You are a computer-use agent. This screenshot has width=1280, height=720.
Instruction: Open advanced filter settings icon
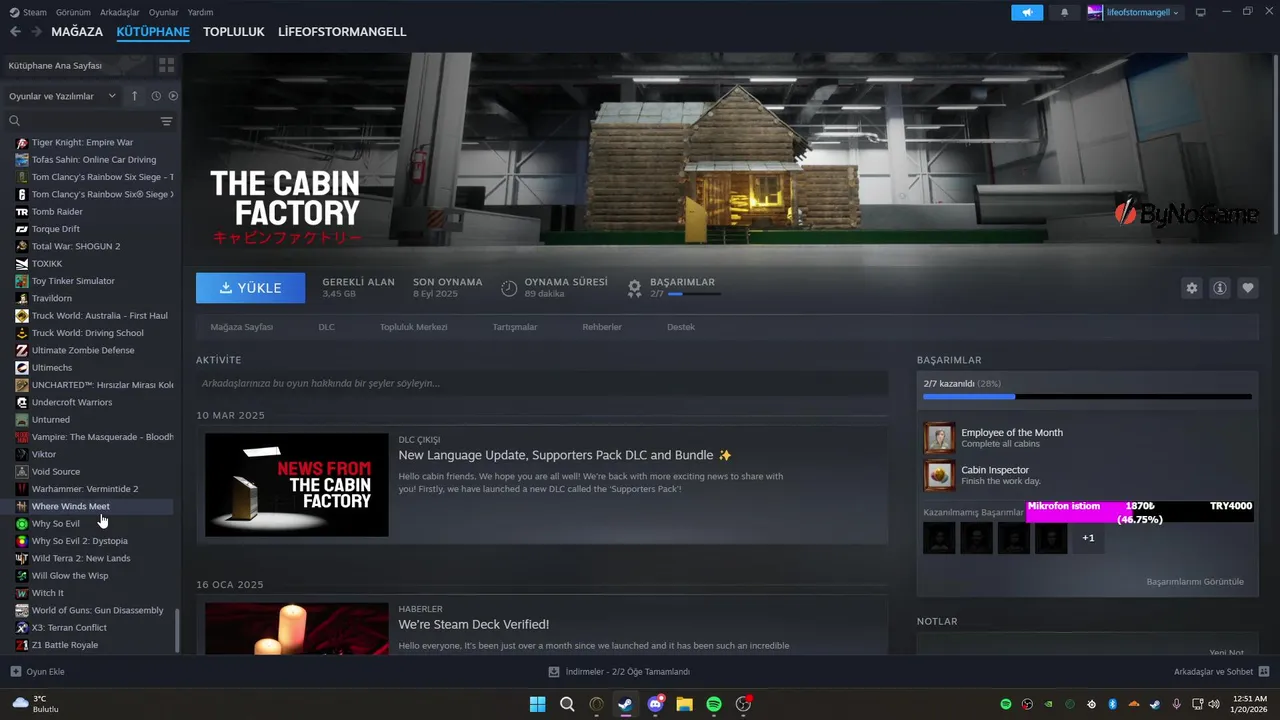[x=167, y=121]
